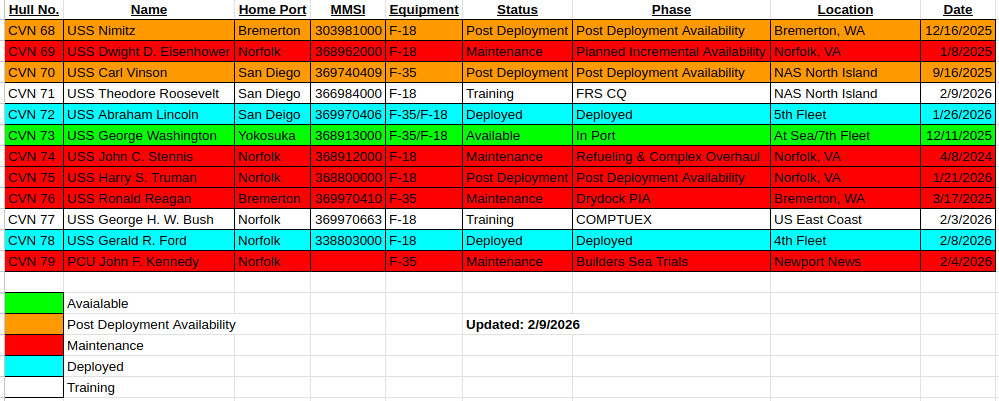Click the USS George H. W. Bush cell
The image size is (999, 401).
[x=149, y=220]
